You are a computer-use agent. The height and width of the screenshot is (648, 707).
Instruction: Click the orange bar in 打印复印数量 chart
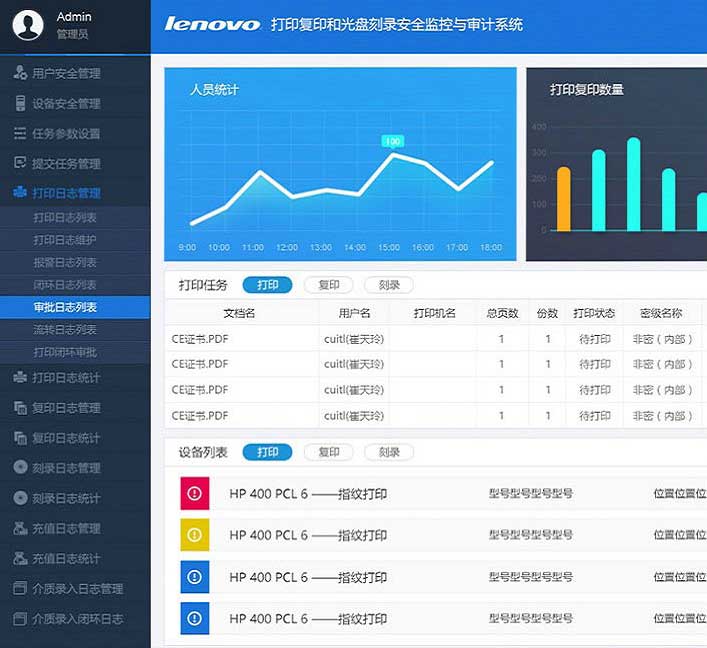click(x=564, y=198)
